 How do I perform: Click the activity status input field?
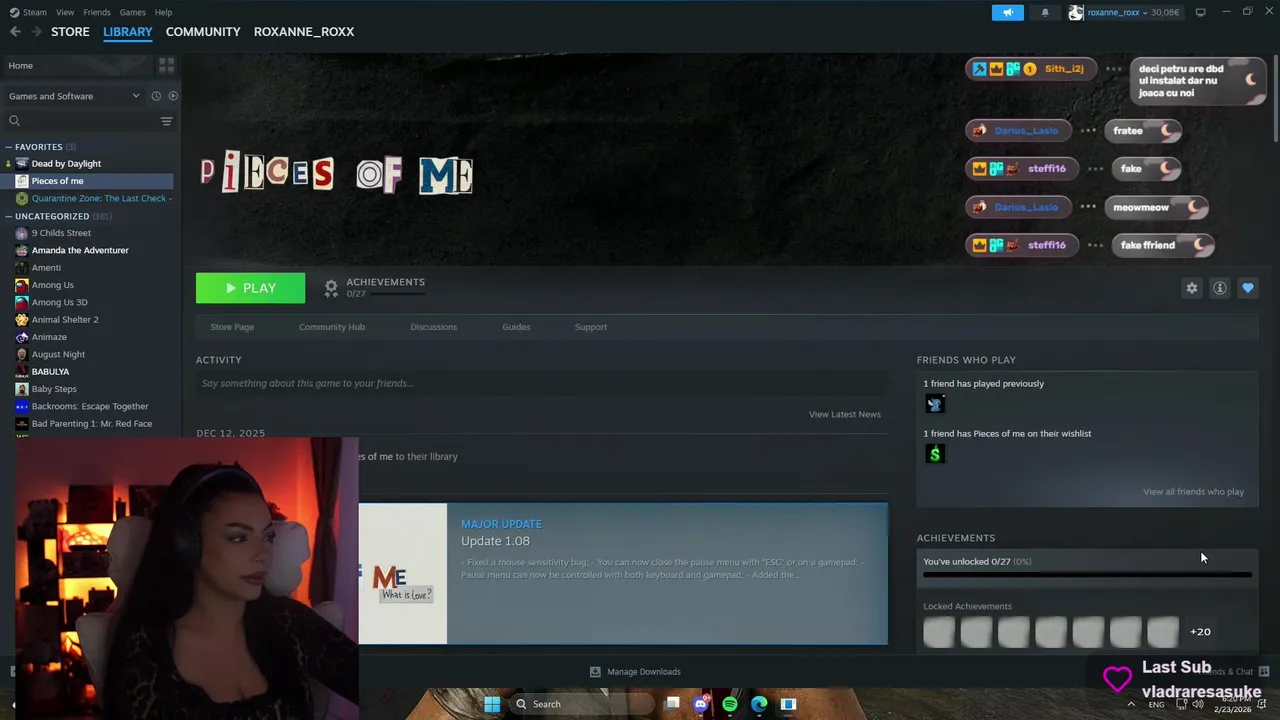[x=542, y=383]
